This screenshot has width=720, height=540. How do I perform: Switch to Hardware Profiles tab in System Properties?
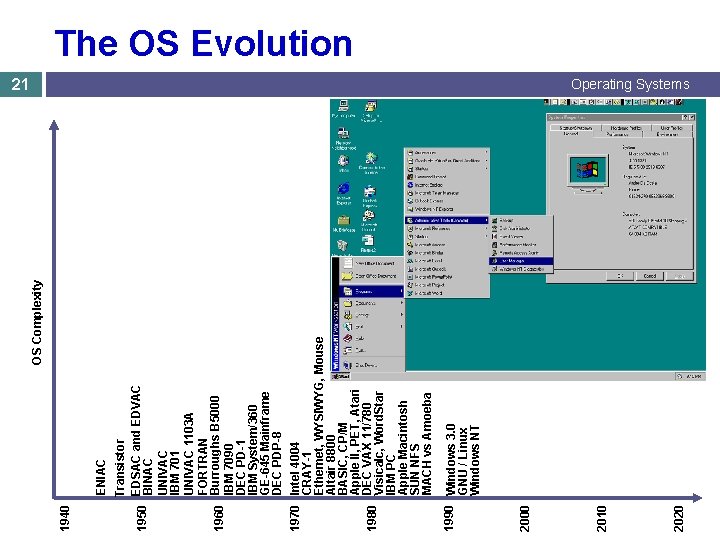pos(627,128)
